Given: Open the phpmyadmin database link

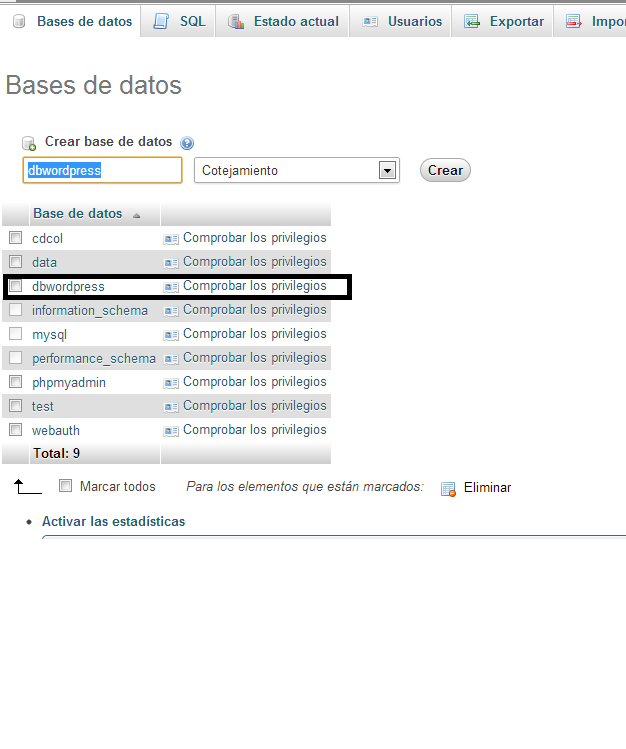Looking at the screenshot, I should point(69,382).
